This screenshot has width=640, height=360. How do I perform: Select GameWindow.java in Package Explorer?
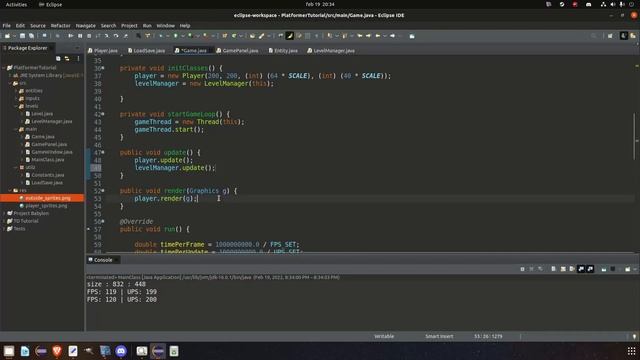tap(52, 152)
